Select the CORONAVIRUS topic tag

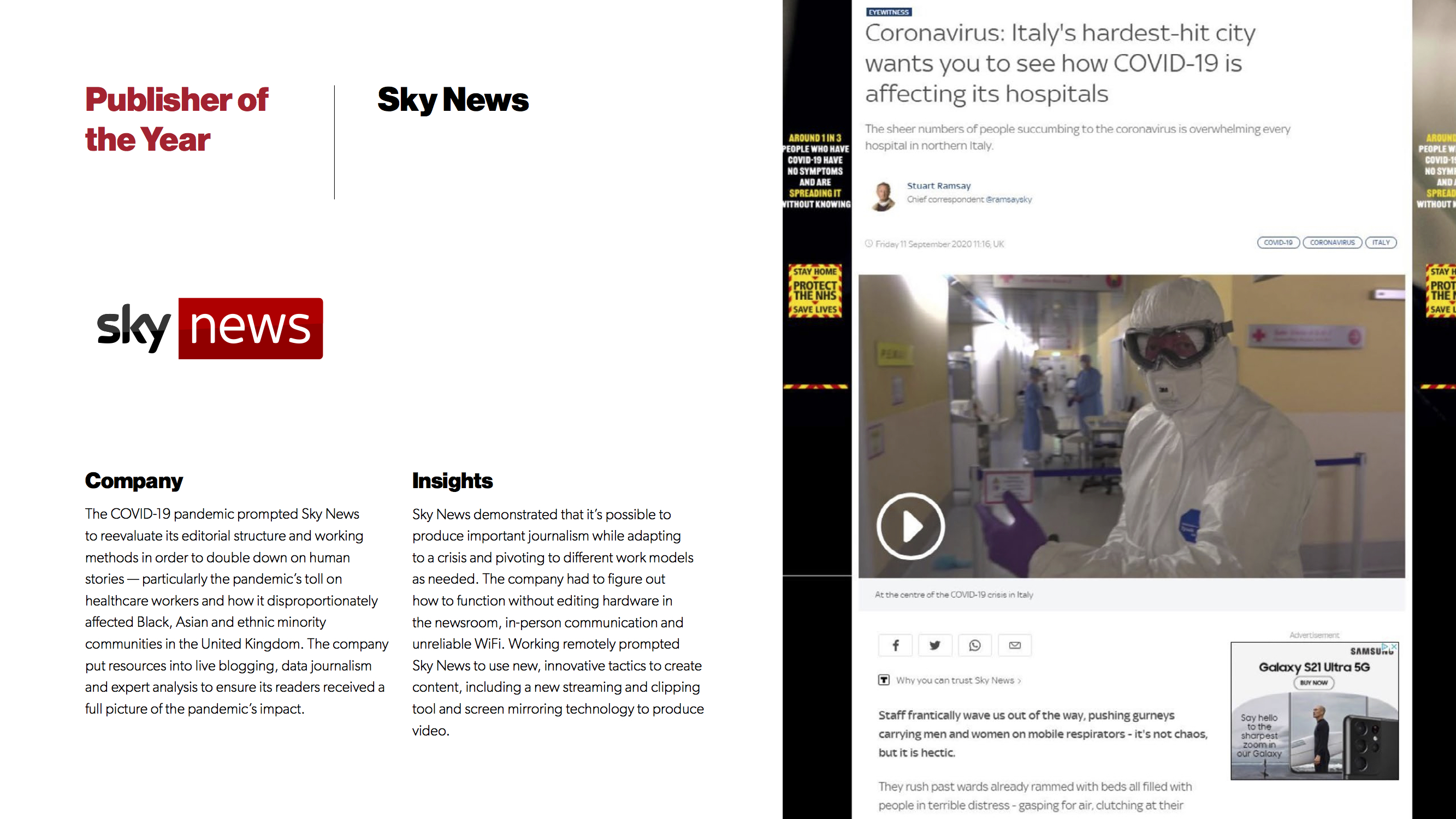[1331, 242]
